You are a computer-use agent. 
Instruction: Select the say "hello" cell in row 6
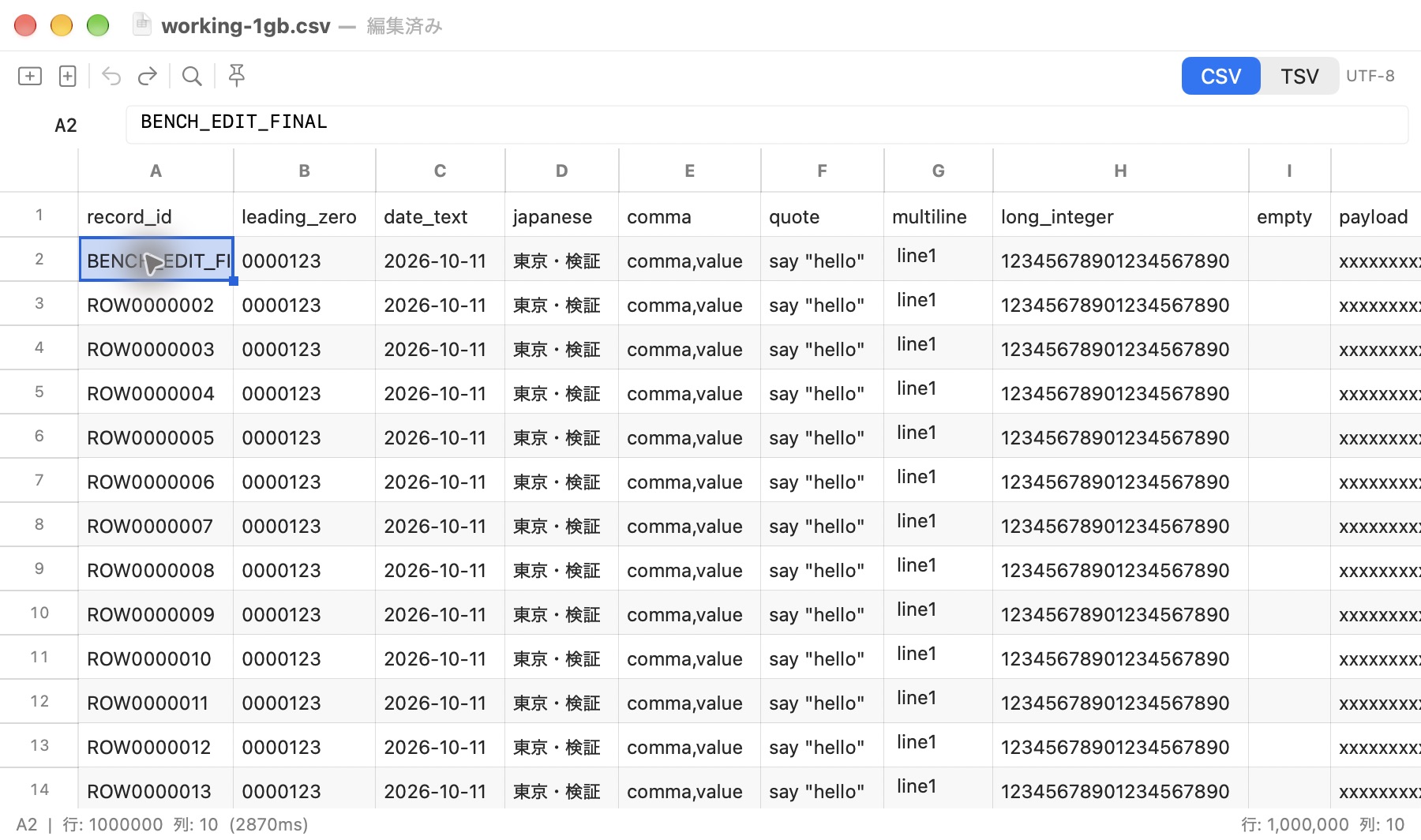(822, 437)
